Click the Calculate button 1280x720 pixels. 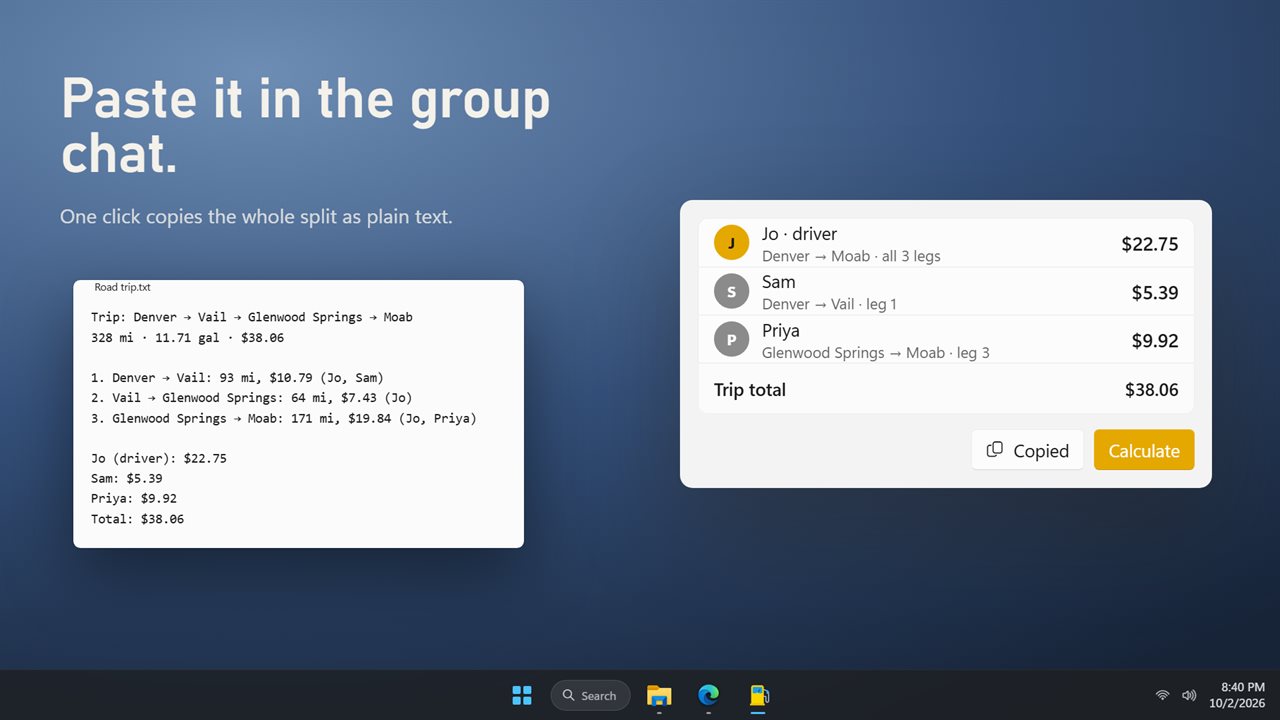click(1144, 450)
